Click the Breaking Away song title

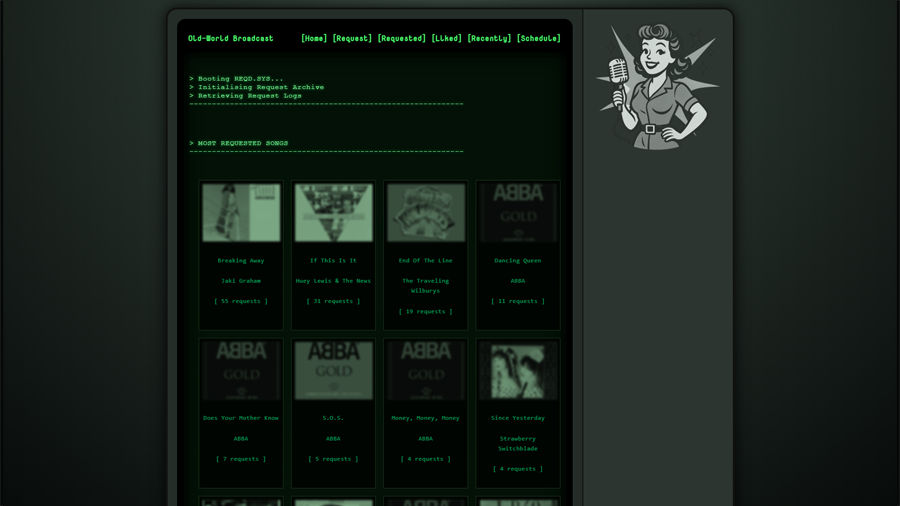pos(241,260)
